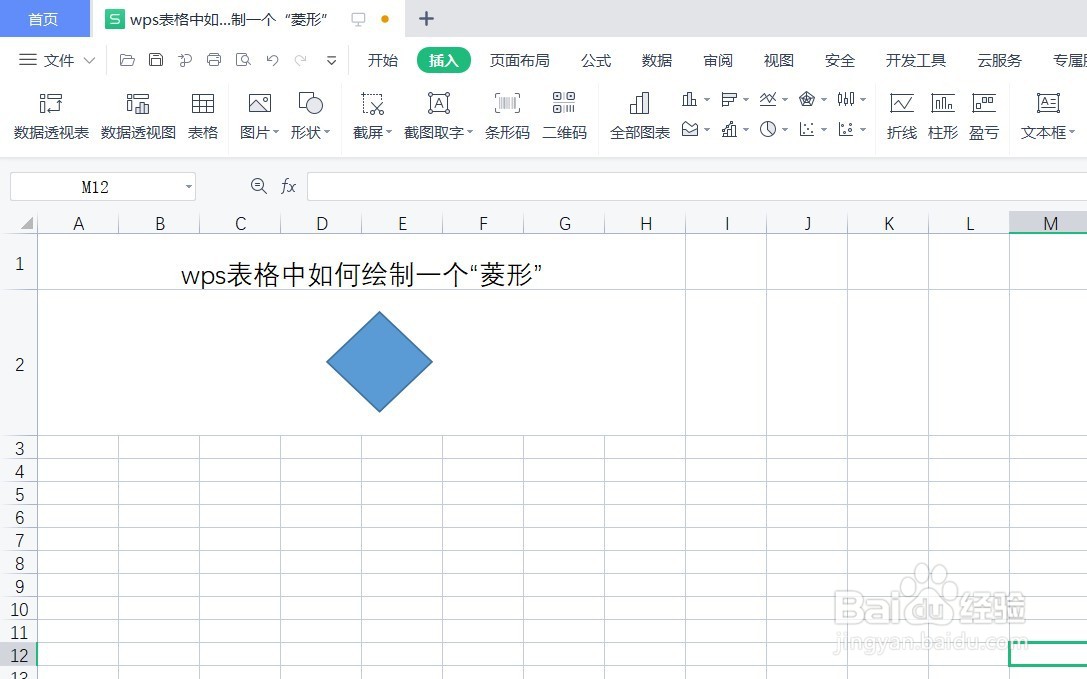Switch to the 云服务 tab
1087x679 pixels.
(999, 60)
